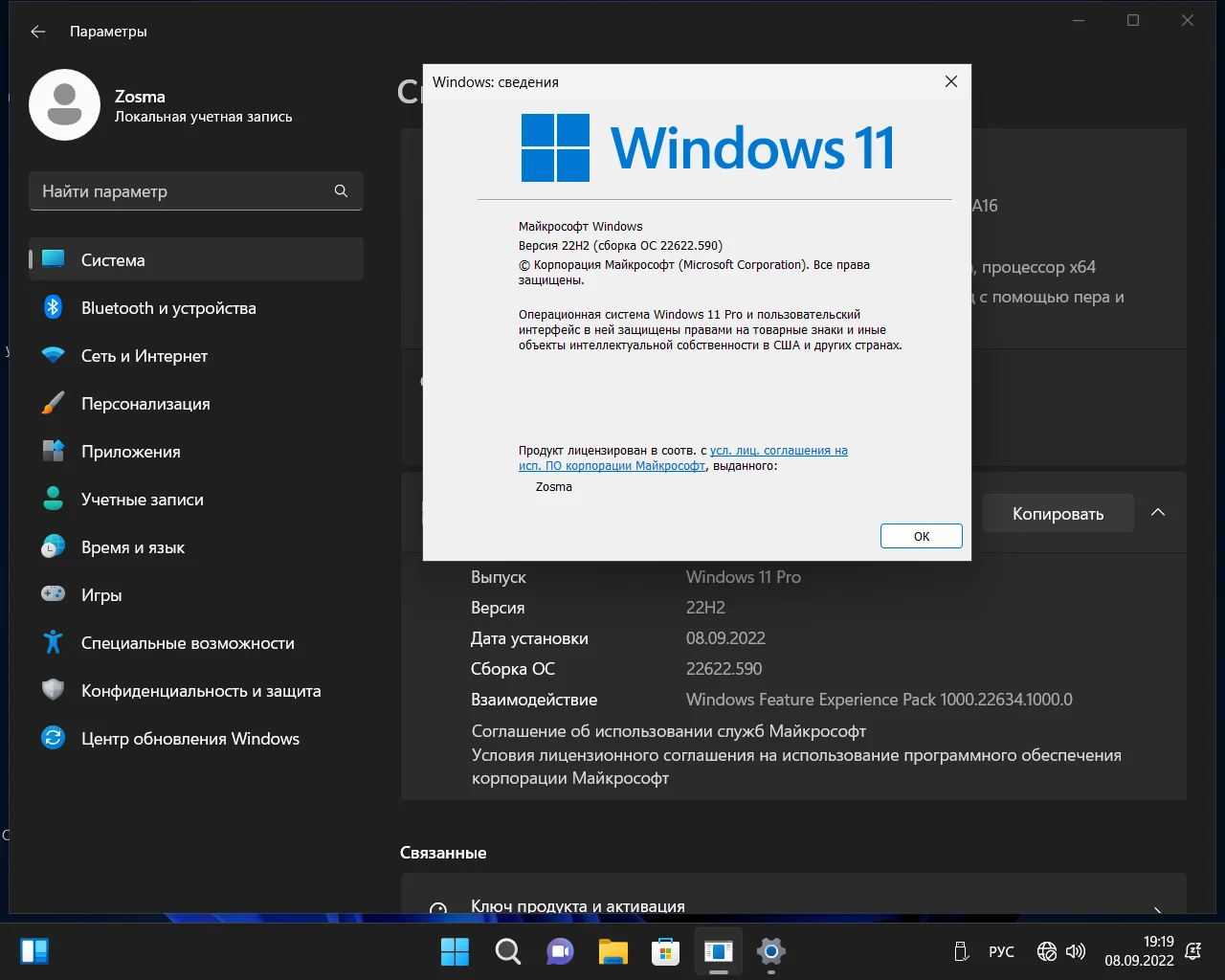The image size is (1225, 980).
Task: Open the clock showing 19:19
Action: [1139, 951]
